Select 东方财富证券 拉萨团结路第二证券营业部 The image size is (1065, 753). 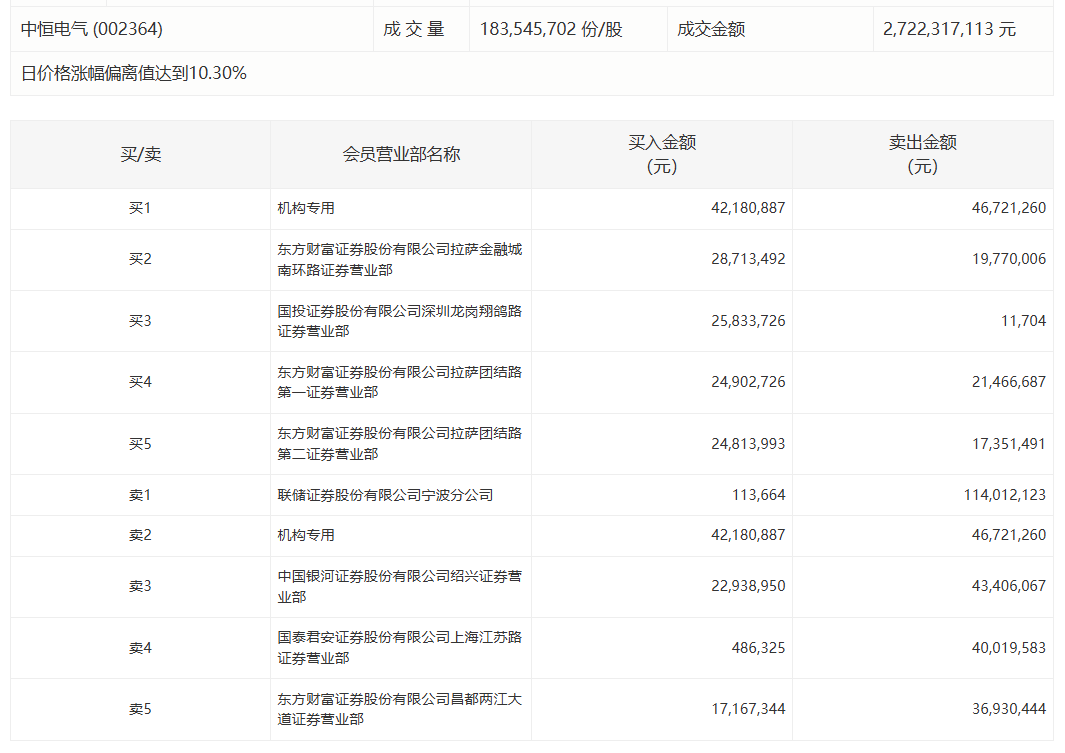point(399,443)
